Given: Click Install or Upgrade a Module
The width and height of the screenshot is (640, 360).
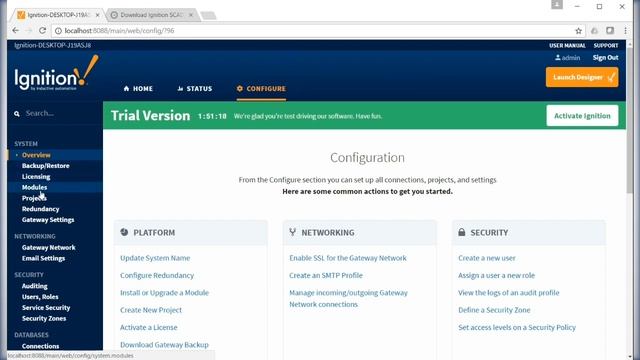Looking at the screenshot, I should tap(164, 293).
